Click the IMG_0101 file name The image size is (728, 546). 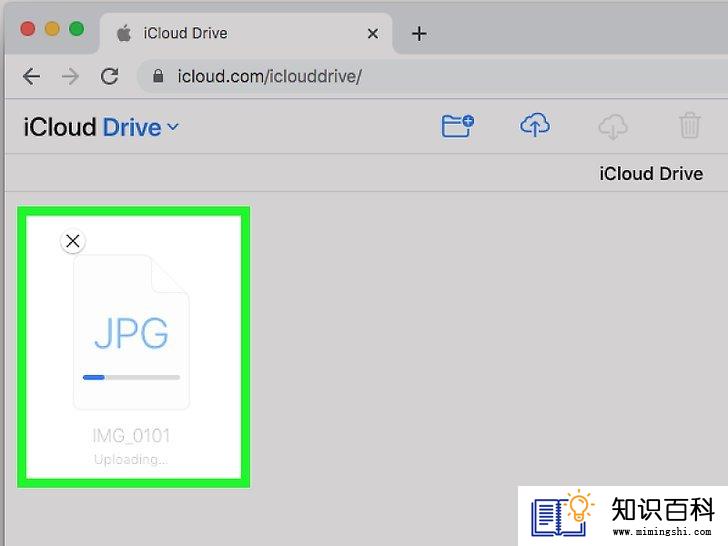(x=131, y=436)
